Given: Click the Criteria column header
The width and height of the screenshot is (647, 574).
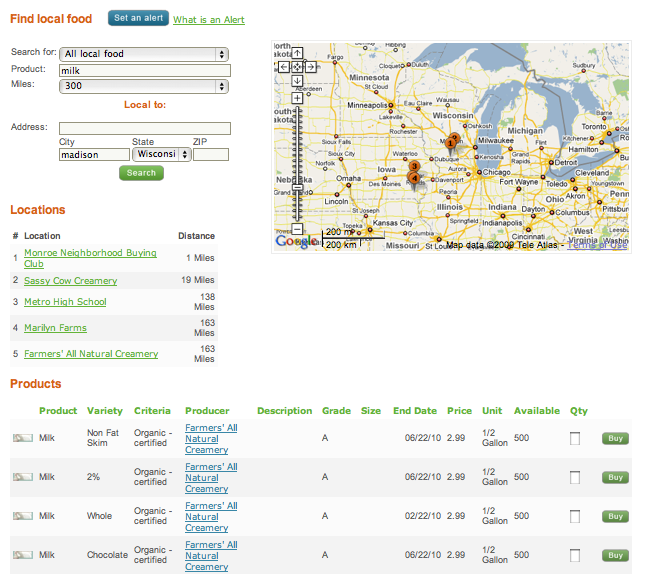Looking at the screenshot, I should coord(152,411).
